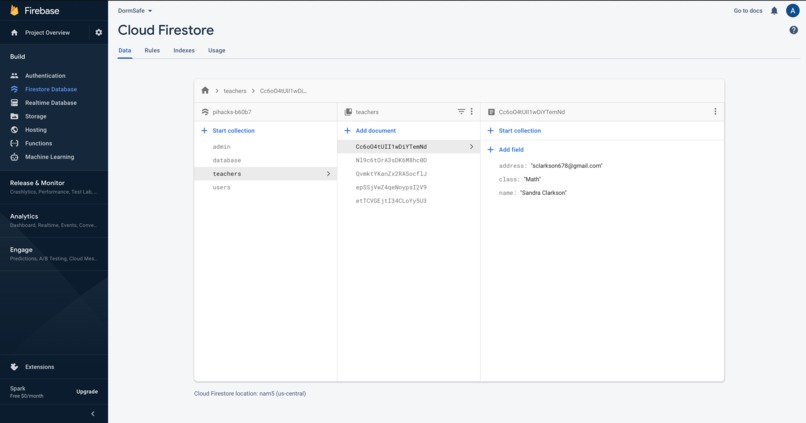Open project settings gear icon

(99, 32)
